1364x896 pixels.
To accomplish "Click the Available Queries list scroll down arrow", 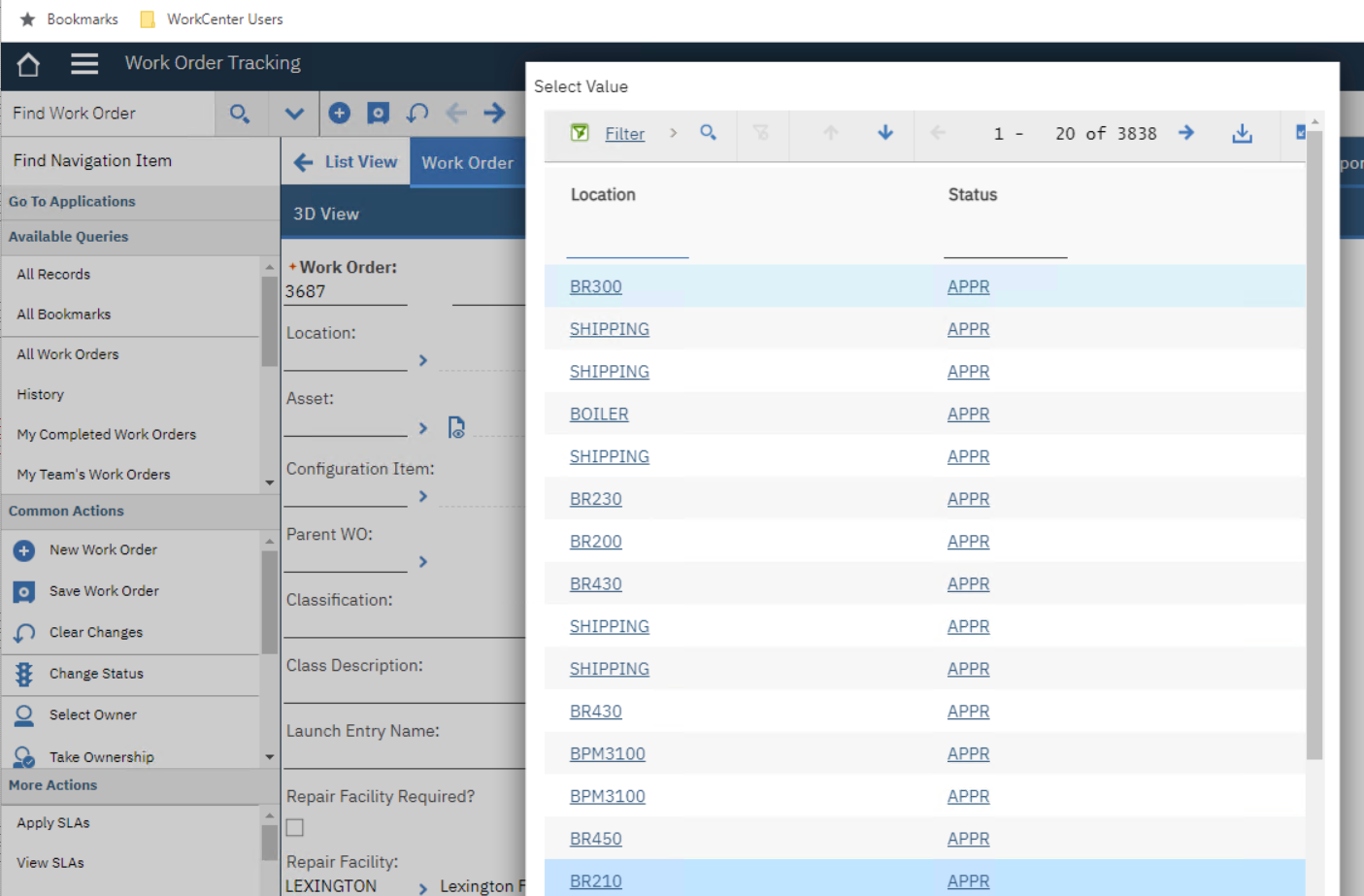I will pyautogui.click(x=270, y=482).
